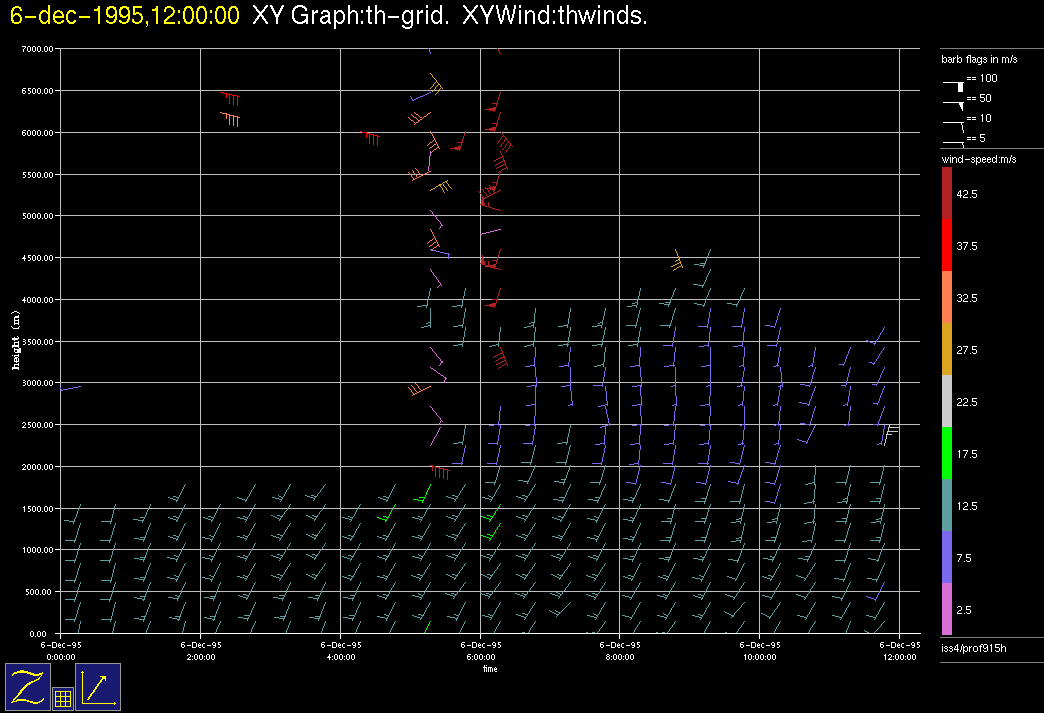Click the iss4/prof915h platform label

[973, 649]
